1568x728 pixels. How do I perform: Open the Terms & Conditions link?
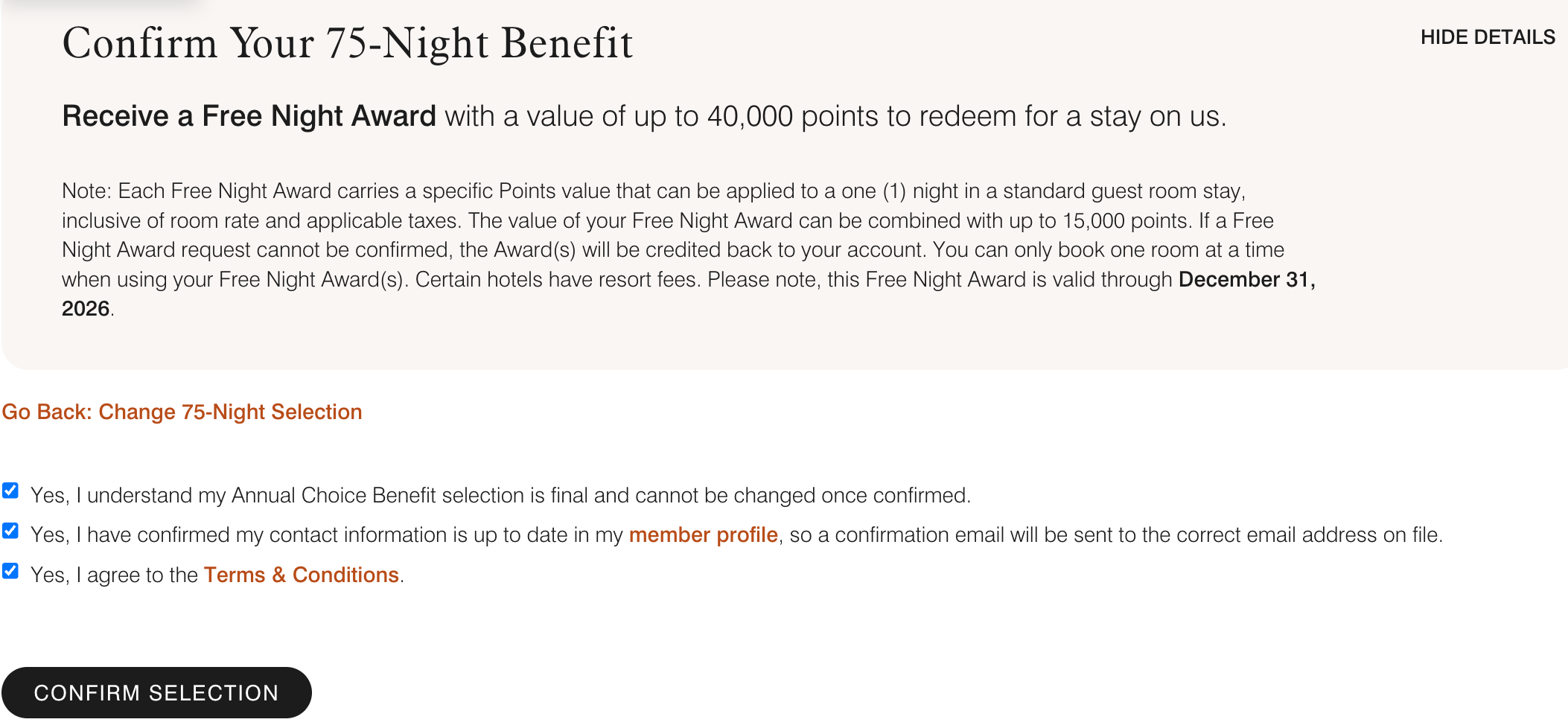click(x=302, y=575)
